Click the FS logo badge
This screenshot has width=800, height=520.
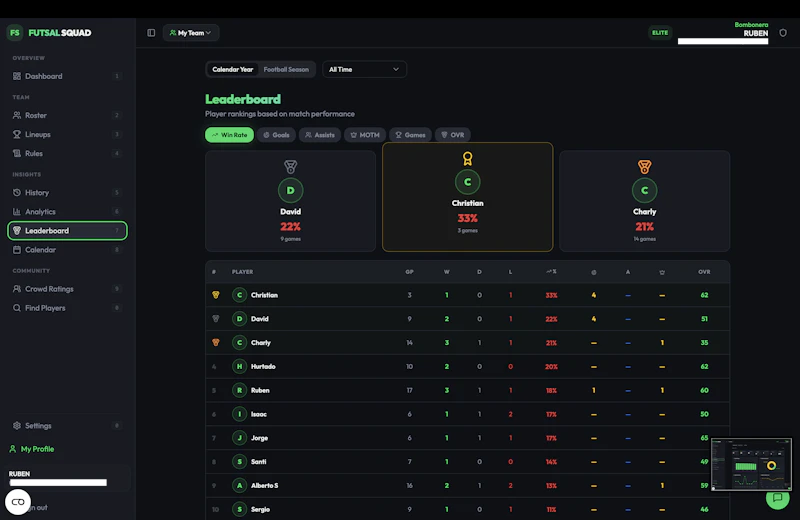[14, 33]
